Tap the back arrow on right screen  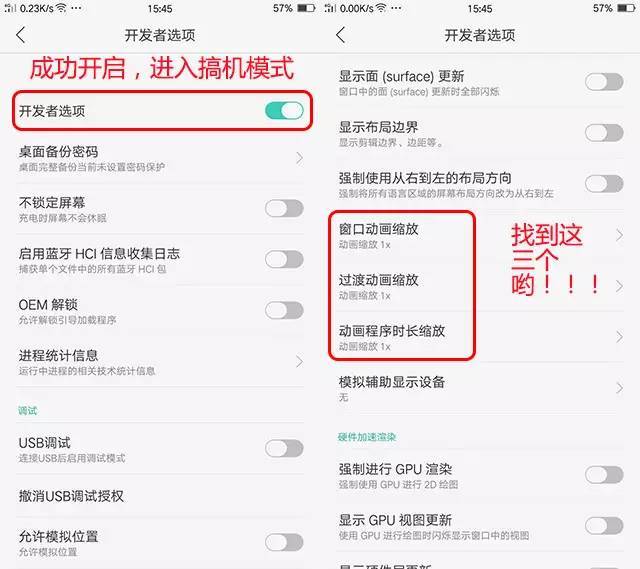340,35
